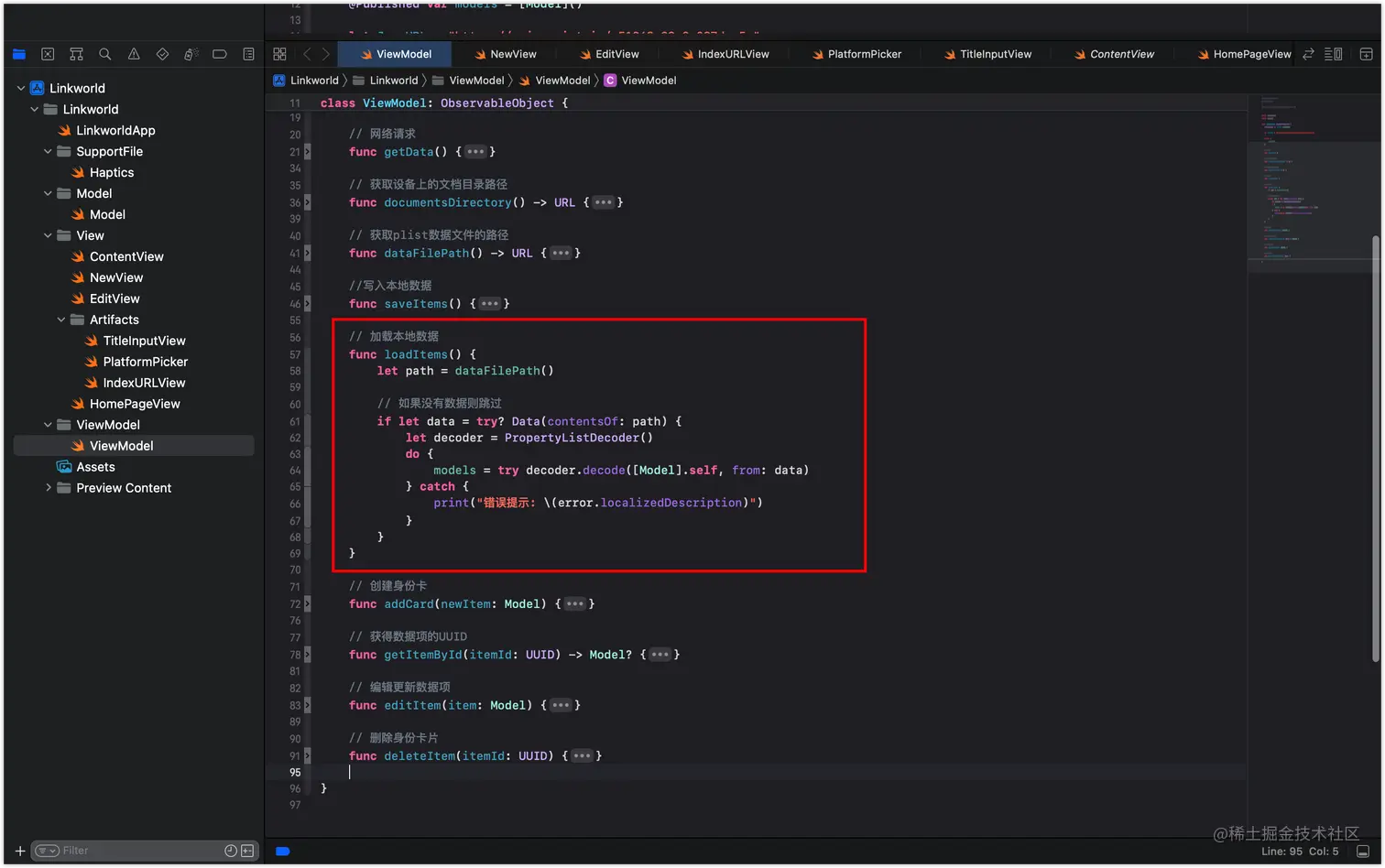Image resolution: width=1385 pixels, height=868 pixels.
Task: Open the Test navigator diamond icon
Action: 162,54
